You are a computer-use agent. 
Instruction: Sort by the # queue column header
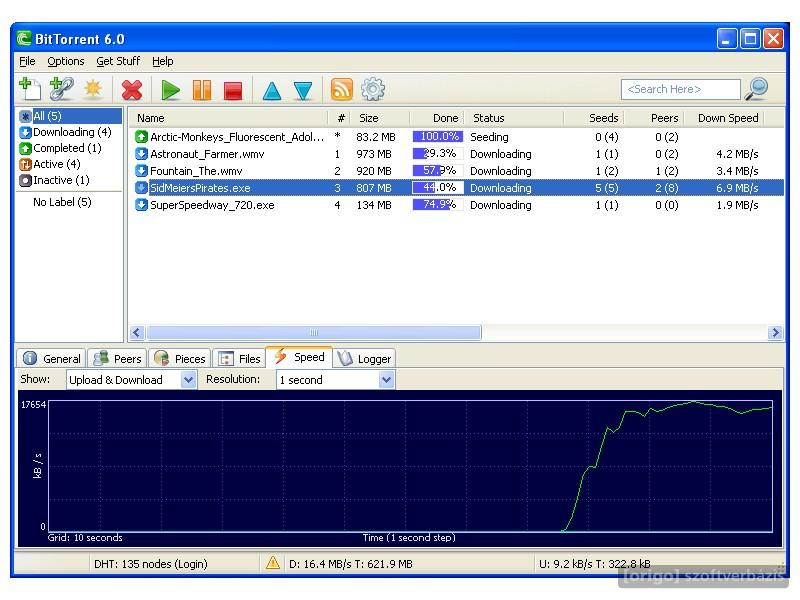pos(339,118)
